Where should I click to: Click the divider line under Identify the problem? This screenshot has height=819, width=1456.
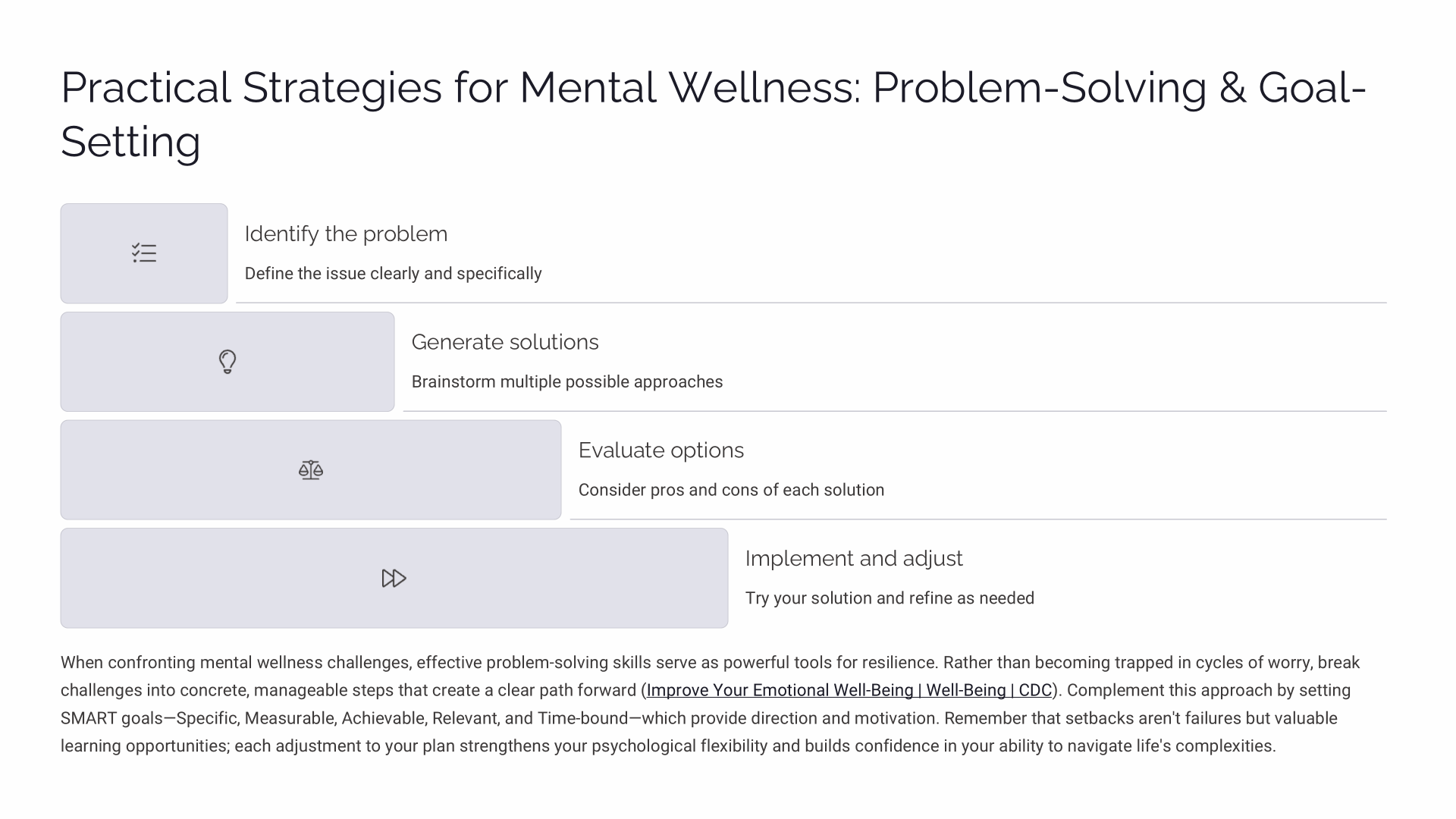click(x=811, y=303)
